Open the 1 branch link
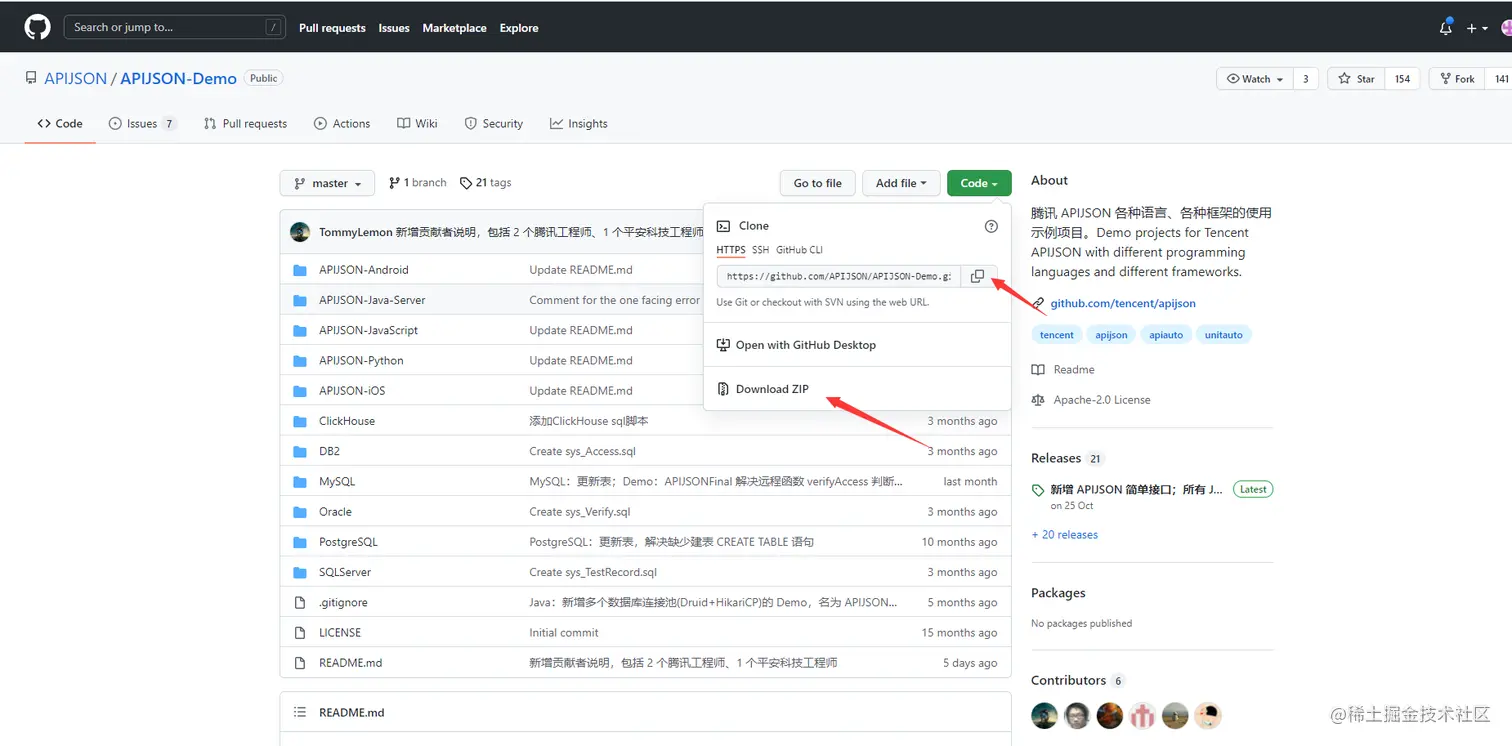Viewport: 1512px width, 746px height. point(418,183)
